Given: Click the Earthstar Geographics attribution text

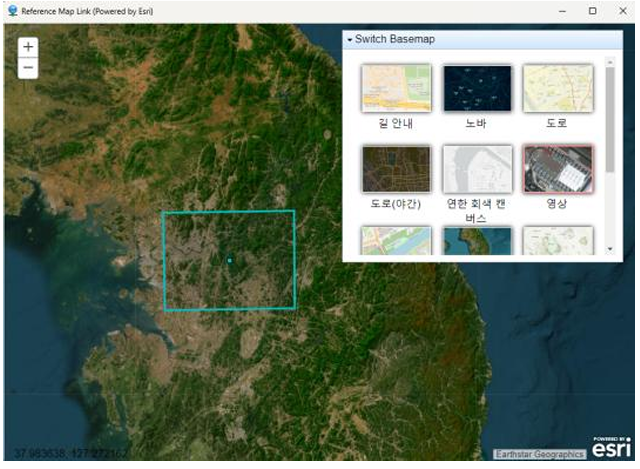Looking at the screenshot, I should pos(540,454).
